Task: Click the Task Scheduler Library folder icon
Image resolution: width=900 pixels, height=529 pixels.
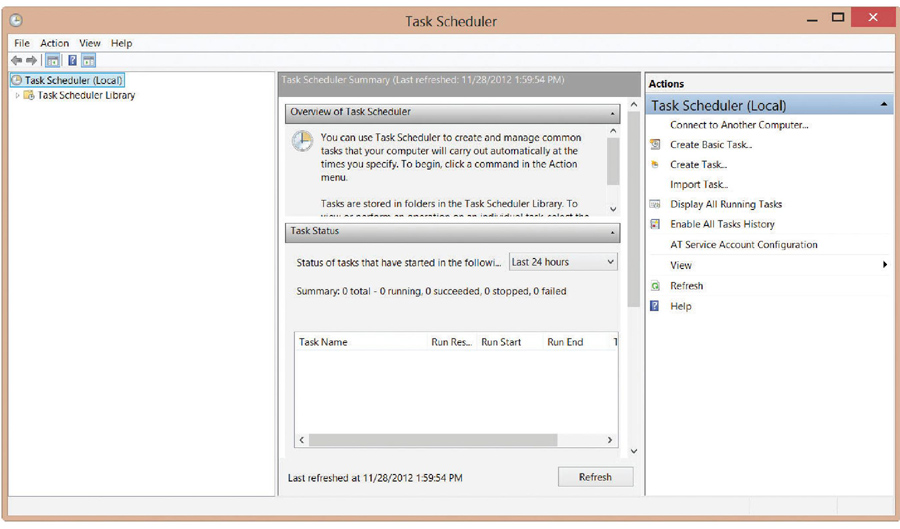Action: pyautogui.click(x=29, y=95)
